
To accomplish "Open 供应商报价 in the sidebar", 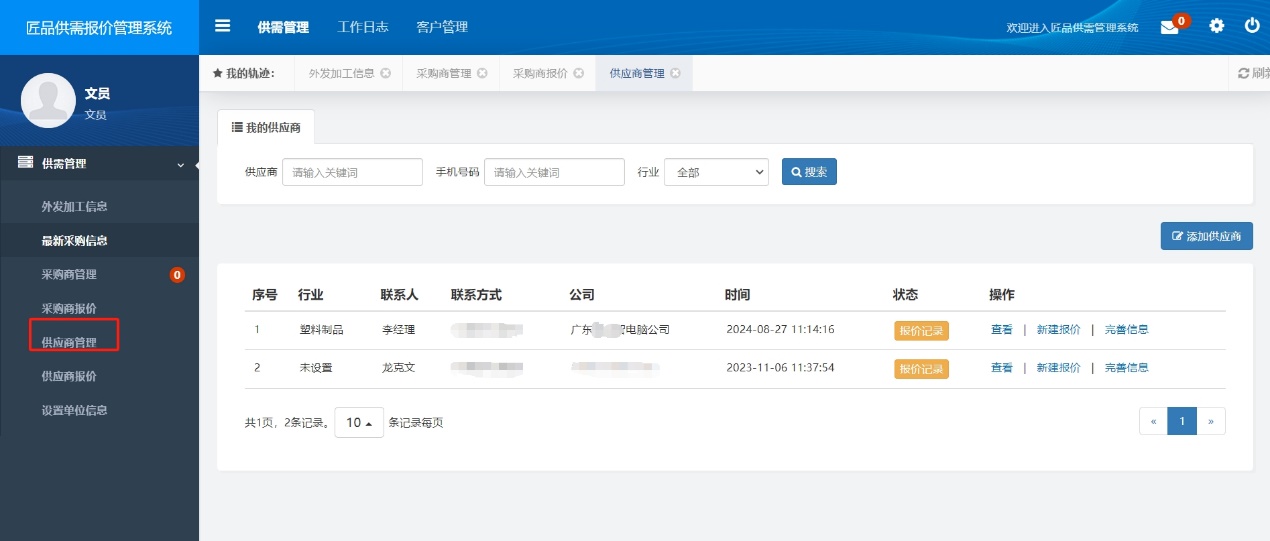I will (69, 377).
